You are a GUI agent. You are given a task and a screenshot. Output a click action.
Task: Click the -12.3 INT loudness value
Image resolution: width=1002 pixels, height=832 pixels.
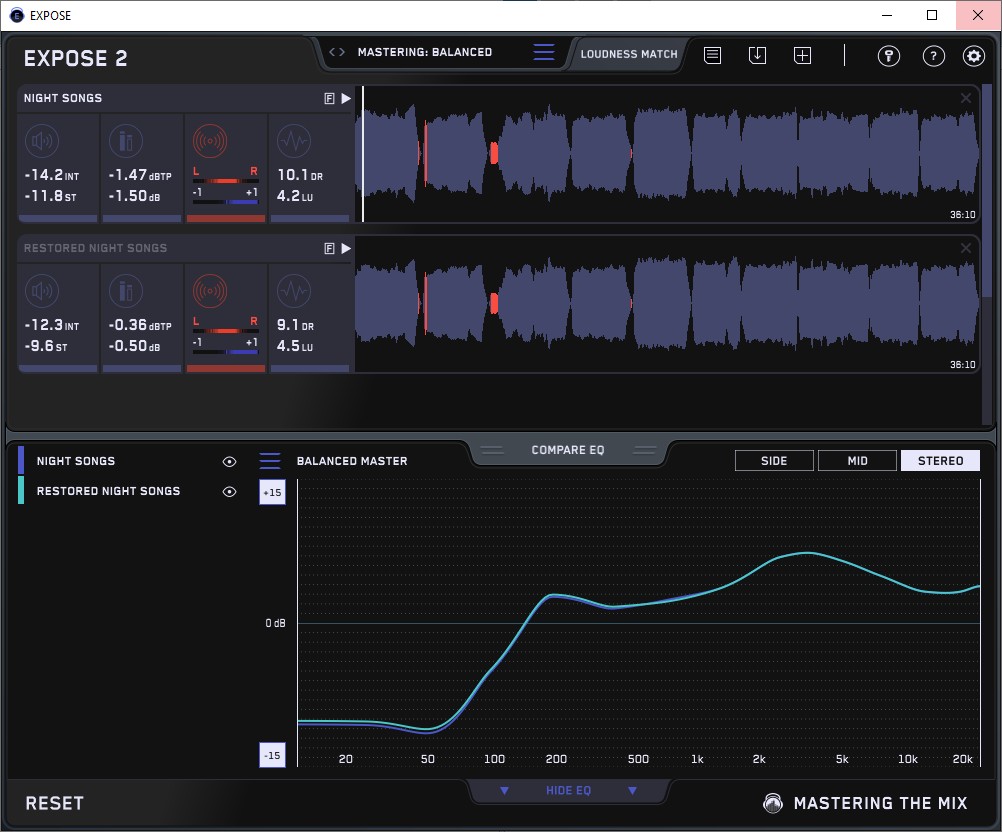coord(52,325)
